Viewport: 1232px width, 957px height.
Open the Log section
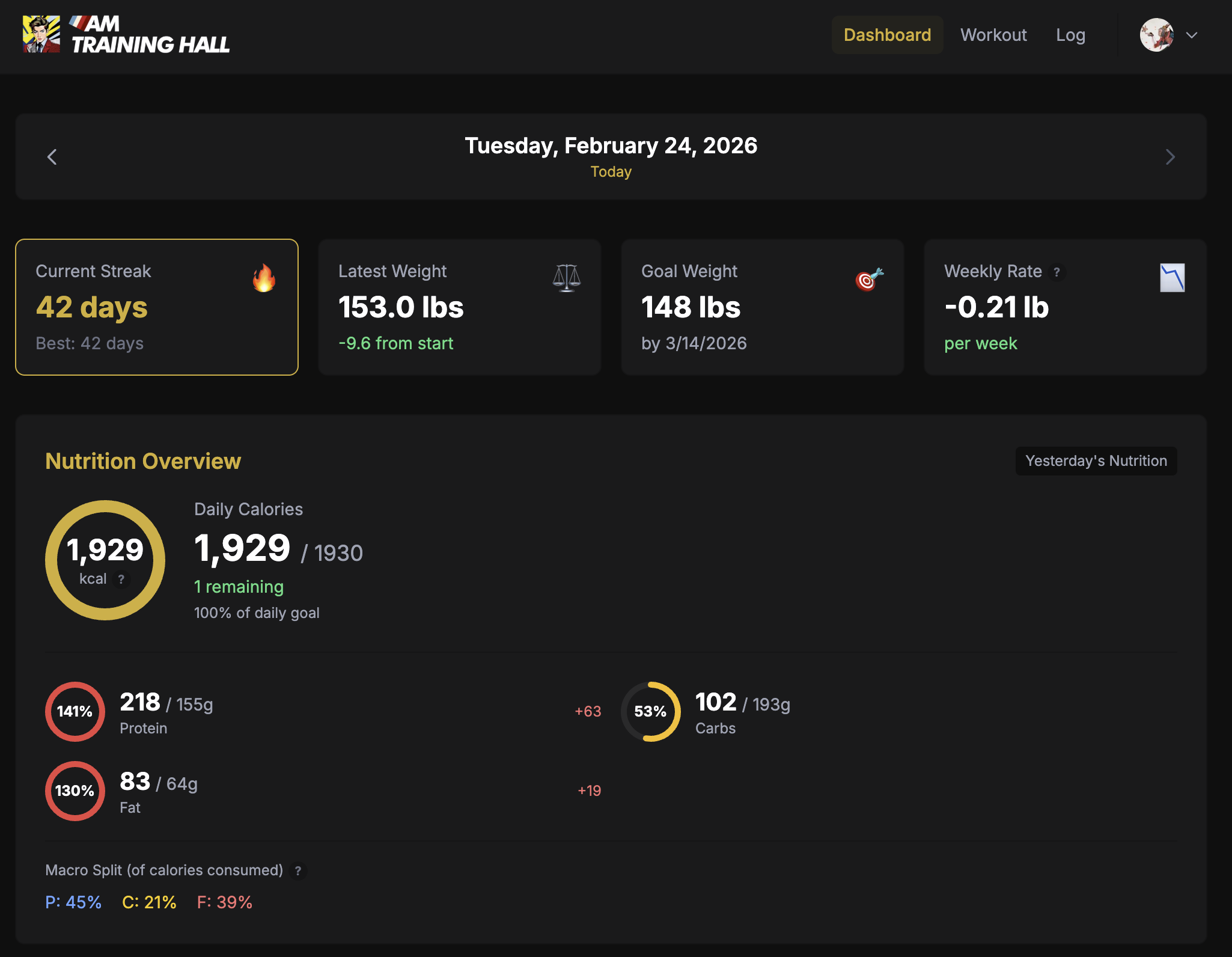click(x=1071, y=35)
